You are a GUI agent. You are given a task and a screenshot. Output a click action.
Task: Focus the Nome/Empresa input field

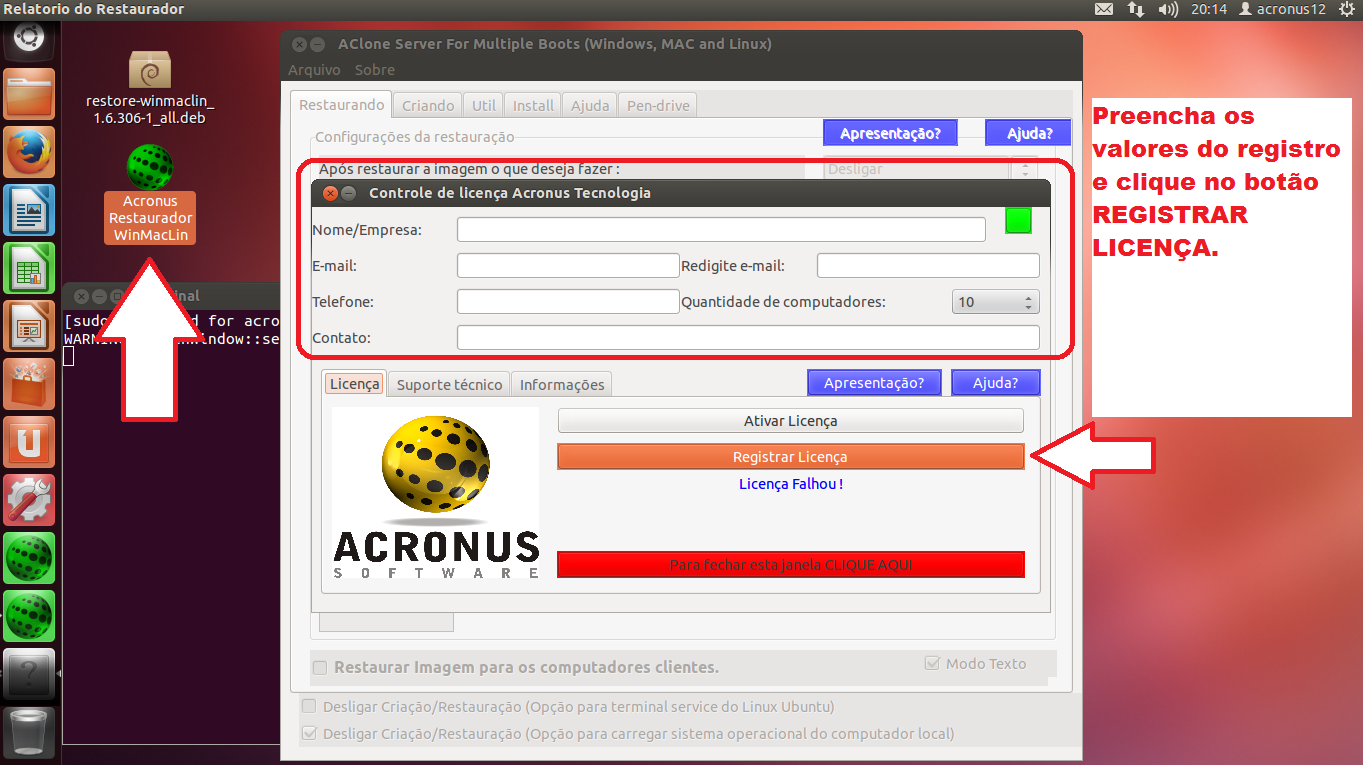[721, 230]
